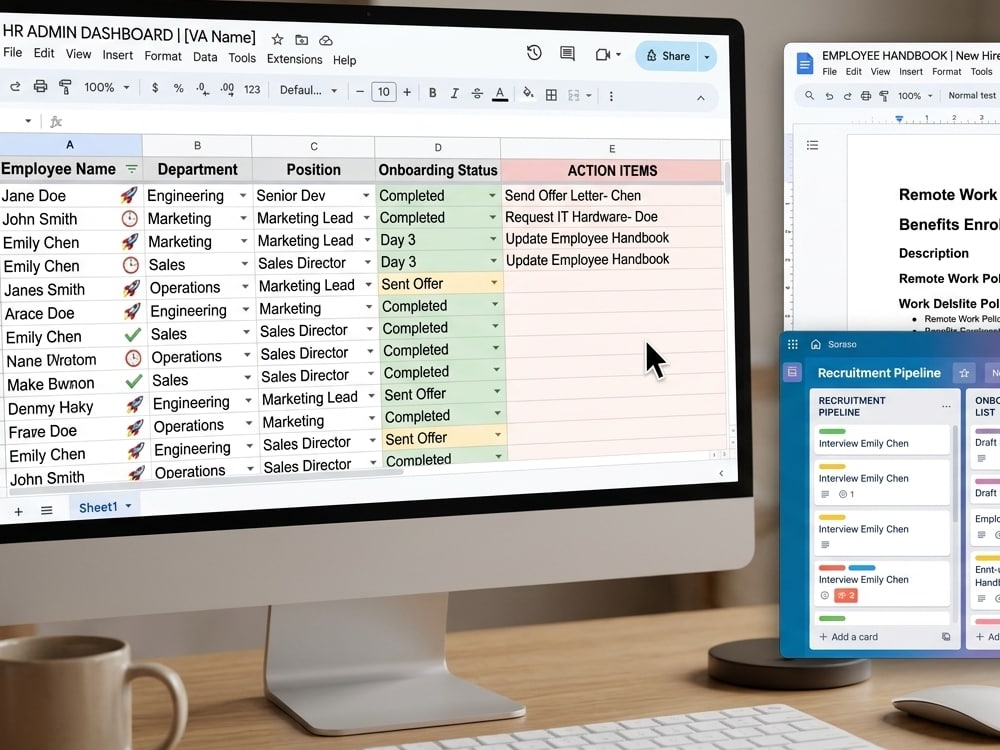The width and height of the screenshot is (1000, 750).
Task: Open version history clock icon
Action: (x=534, y=53)
